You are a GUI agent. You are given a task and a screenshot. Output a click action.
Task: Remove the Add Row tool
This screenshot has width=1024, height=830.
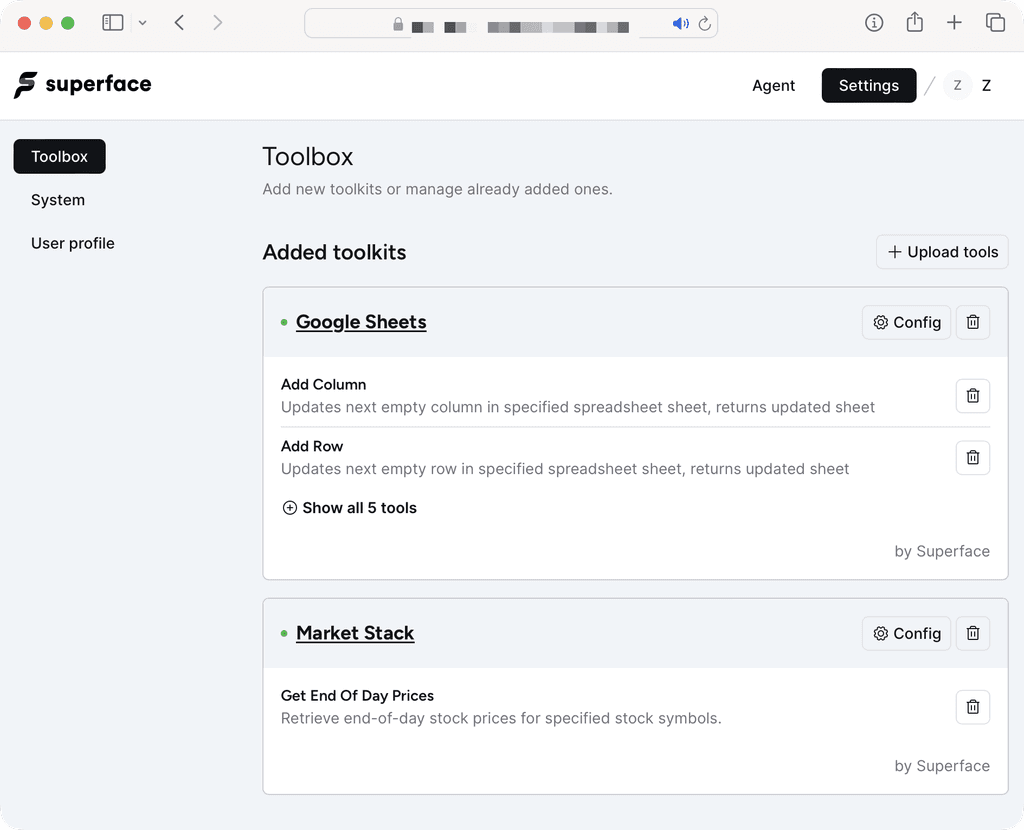coord(972,457)
